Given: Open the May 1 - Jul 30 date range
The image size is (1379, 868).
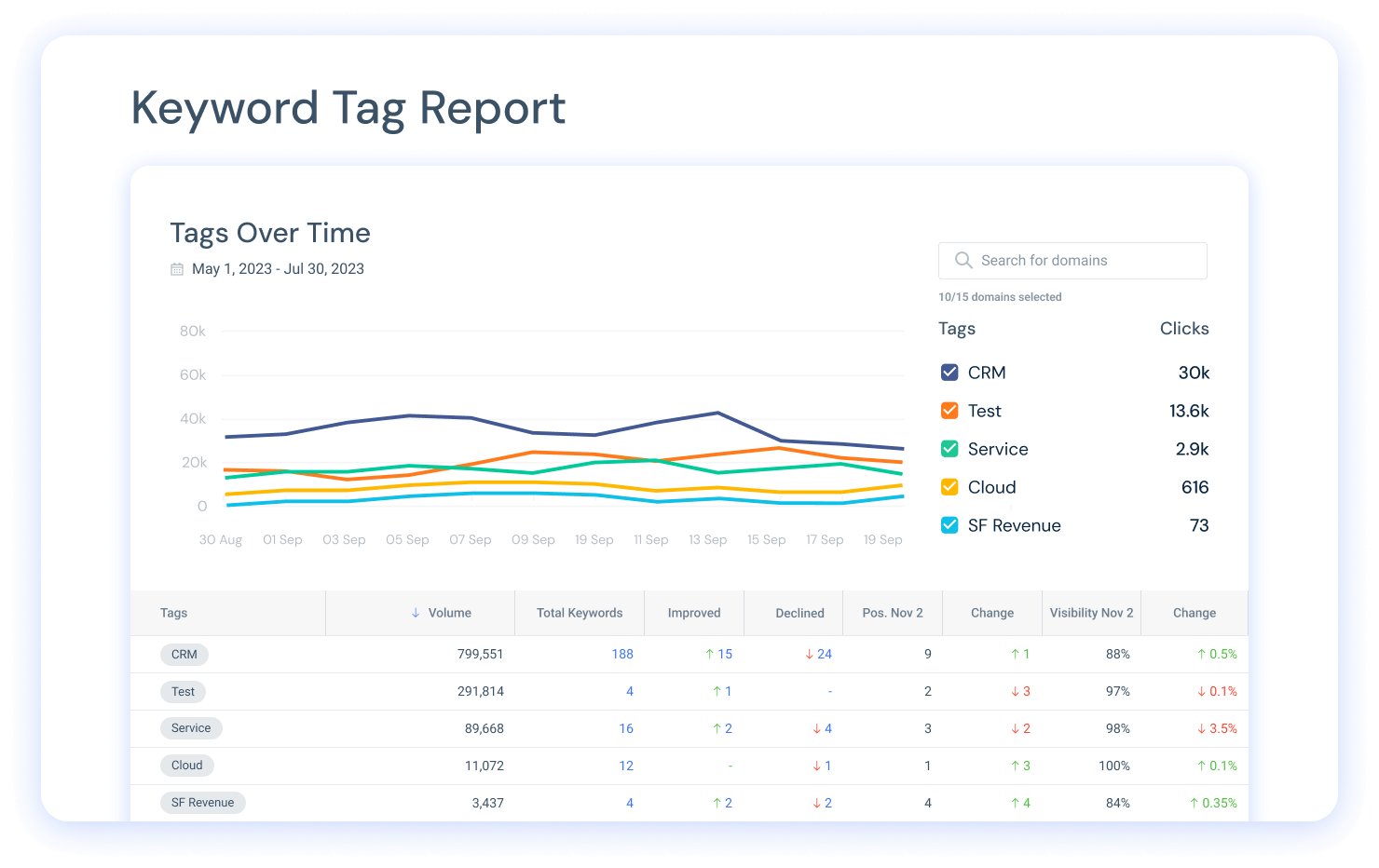Looking at the screenshot, I should pos(278,269).
